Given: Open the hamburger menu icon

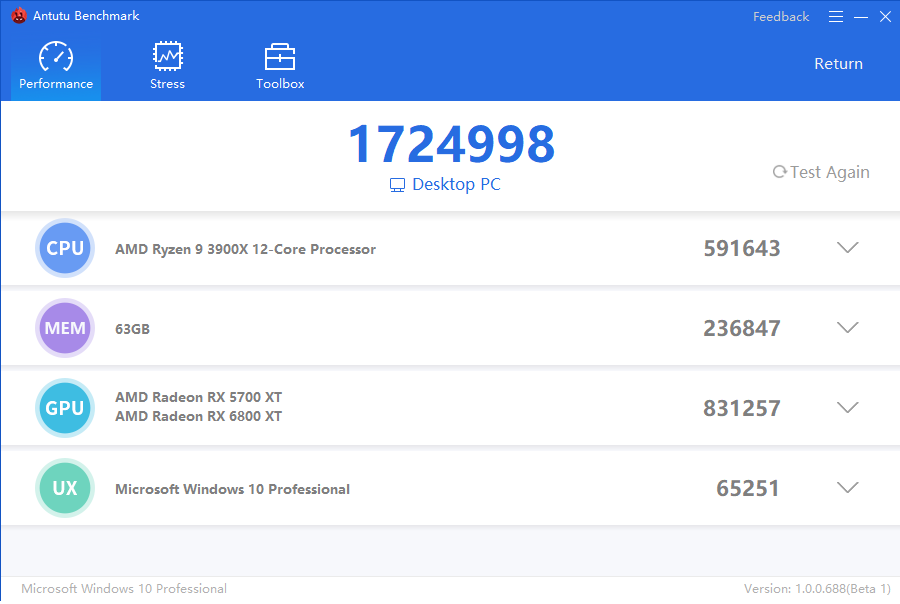Looking at the screenshot, I should pos(836,17).
